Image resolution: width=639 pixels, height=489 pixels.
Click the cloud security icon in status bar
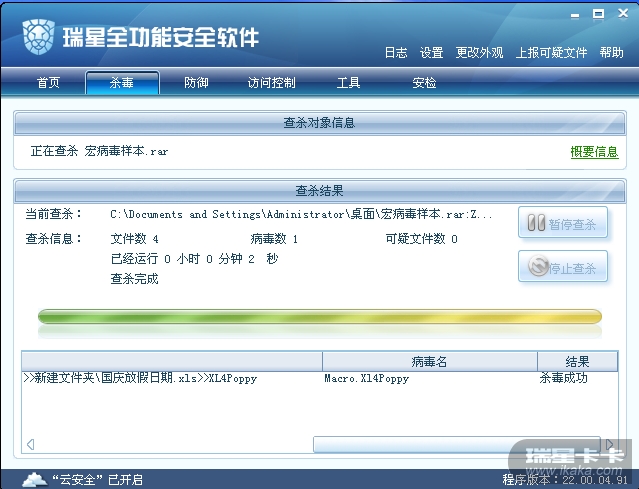tap(35, 479)
